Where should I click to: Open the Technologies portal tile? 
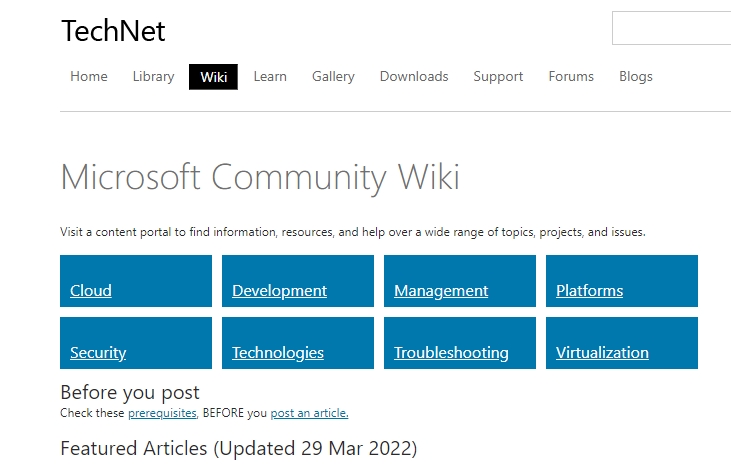[297, 343]
